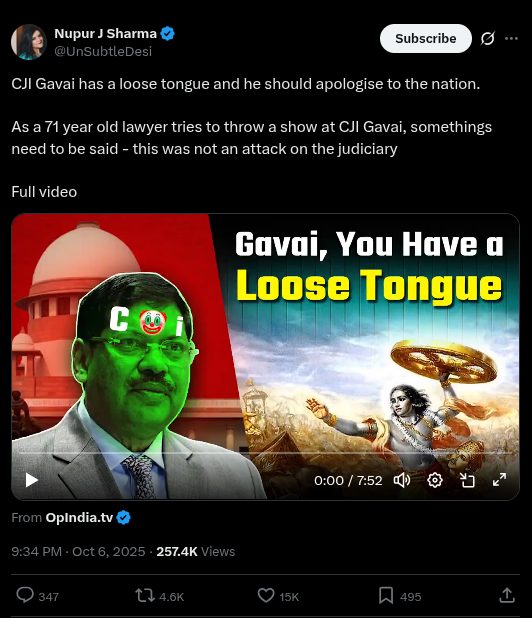Image resolution: width=532 pixels, height=618 pixels.
Task: Click the Subscribe button
Action: [426, 38]
